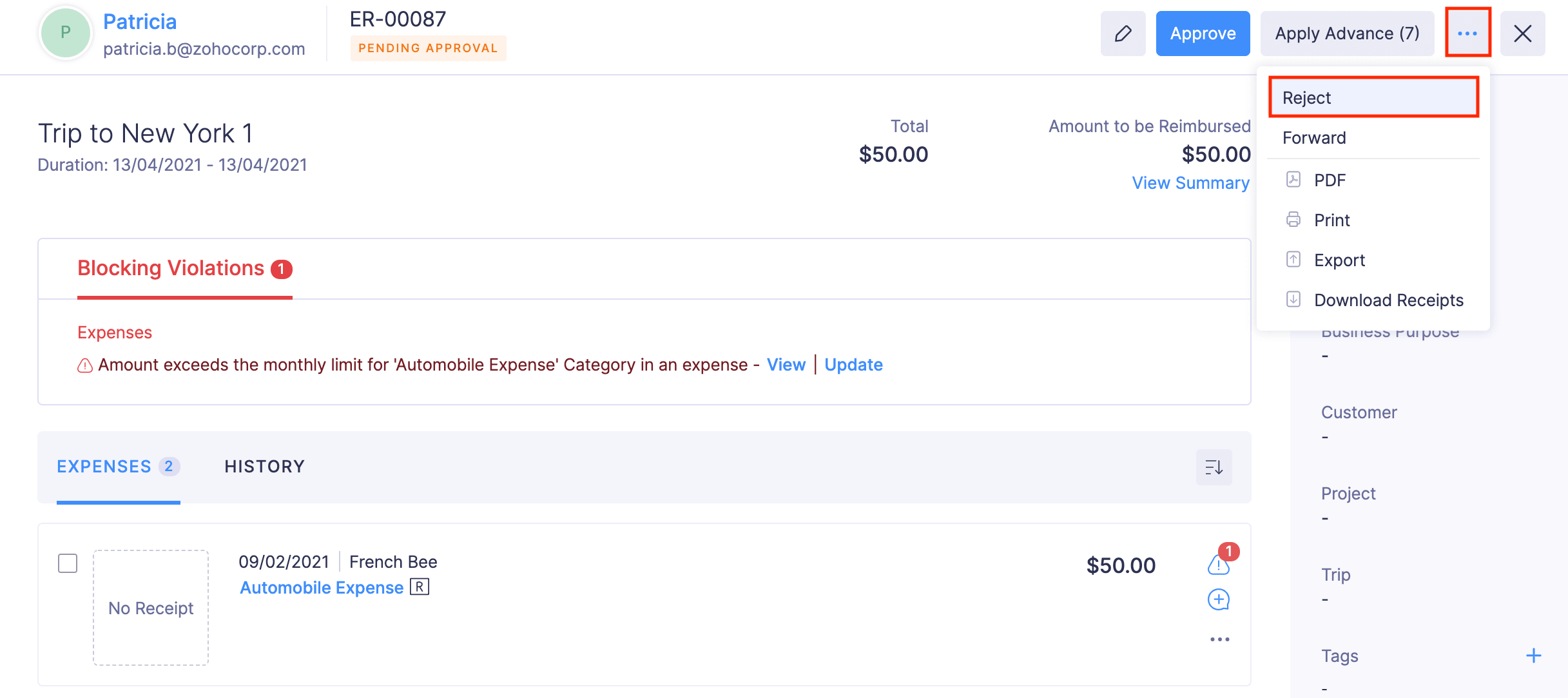The width and height of the screenshot is (1568, 698).
Task: Click Apply Advance (7) button
Action: tap(1347, 34)
